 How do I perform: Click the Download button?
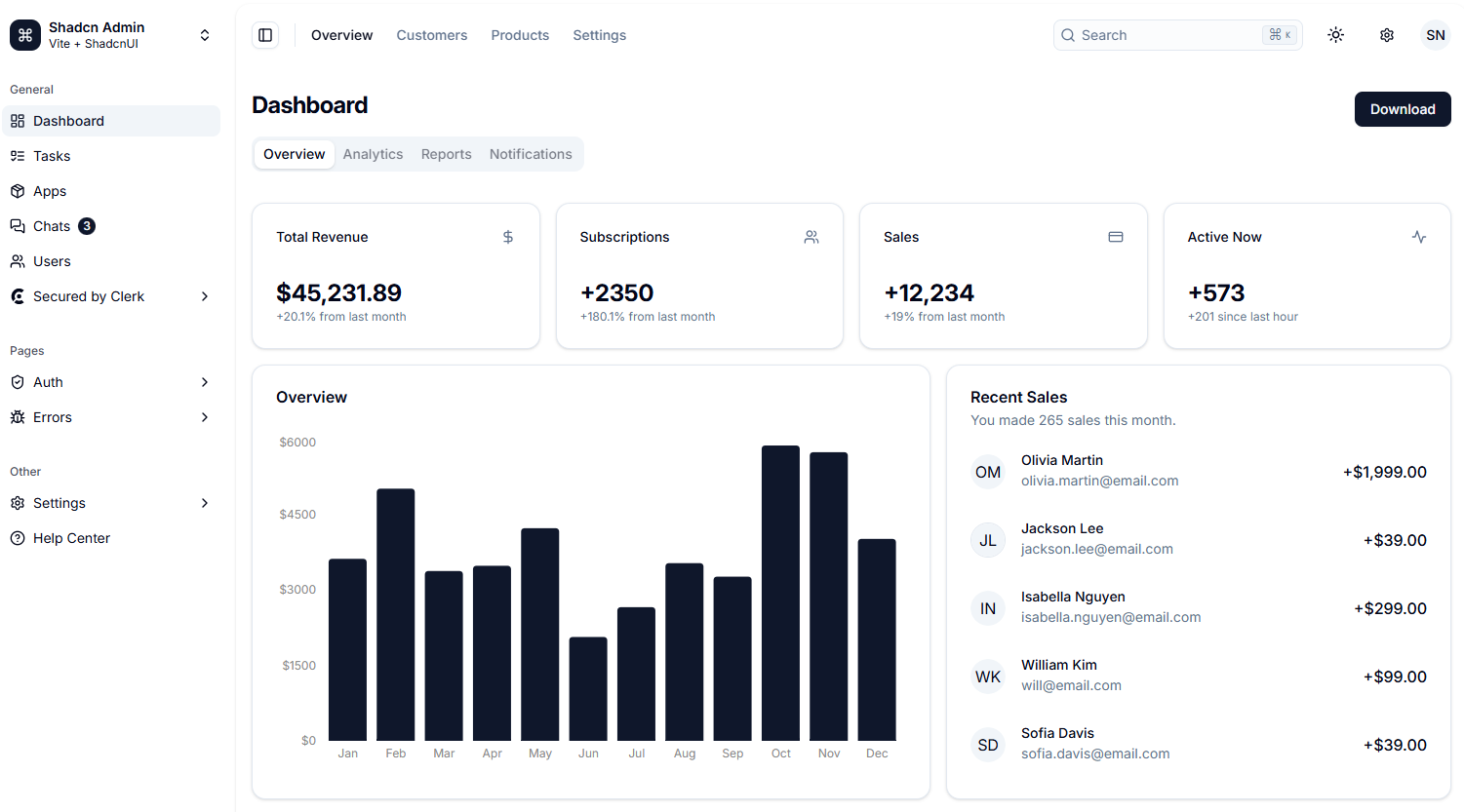pos(1402,109)
